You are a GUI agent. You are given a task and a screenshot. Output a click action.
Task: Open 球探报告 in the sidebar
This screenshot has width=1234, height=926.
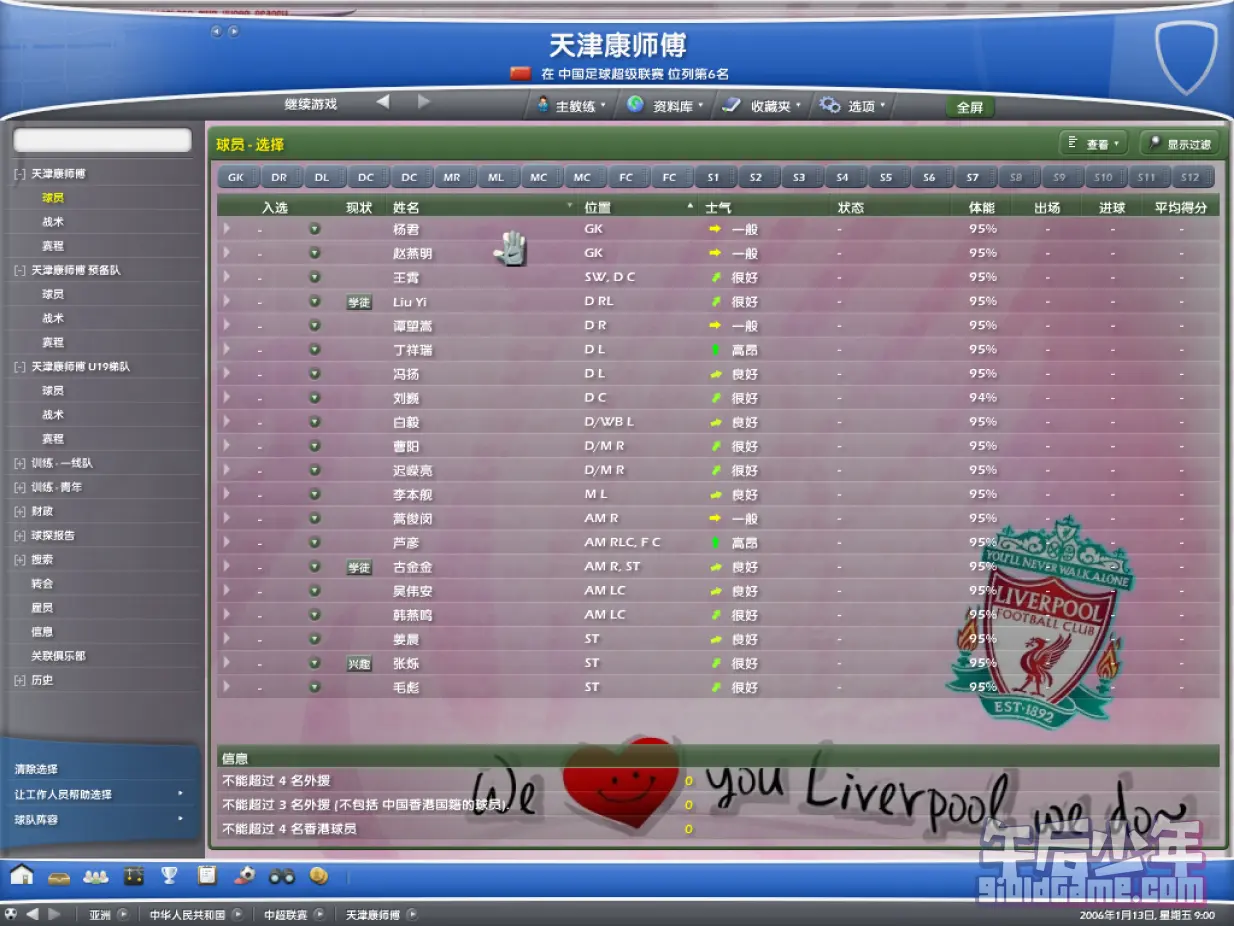[53, 535]
